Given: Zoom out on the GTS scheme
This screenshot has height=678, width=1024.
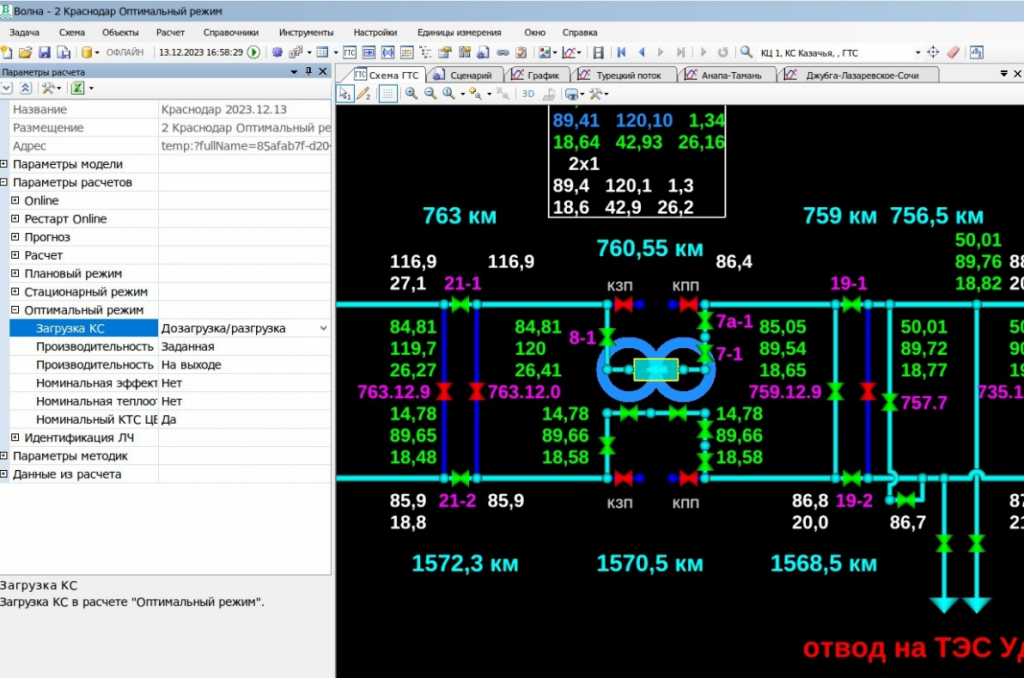Looking at the screenshot, I should coord(429,94).
